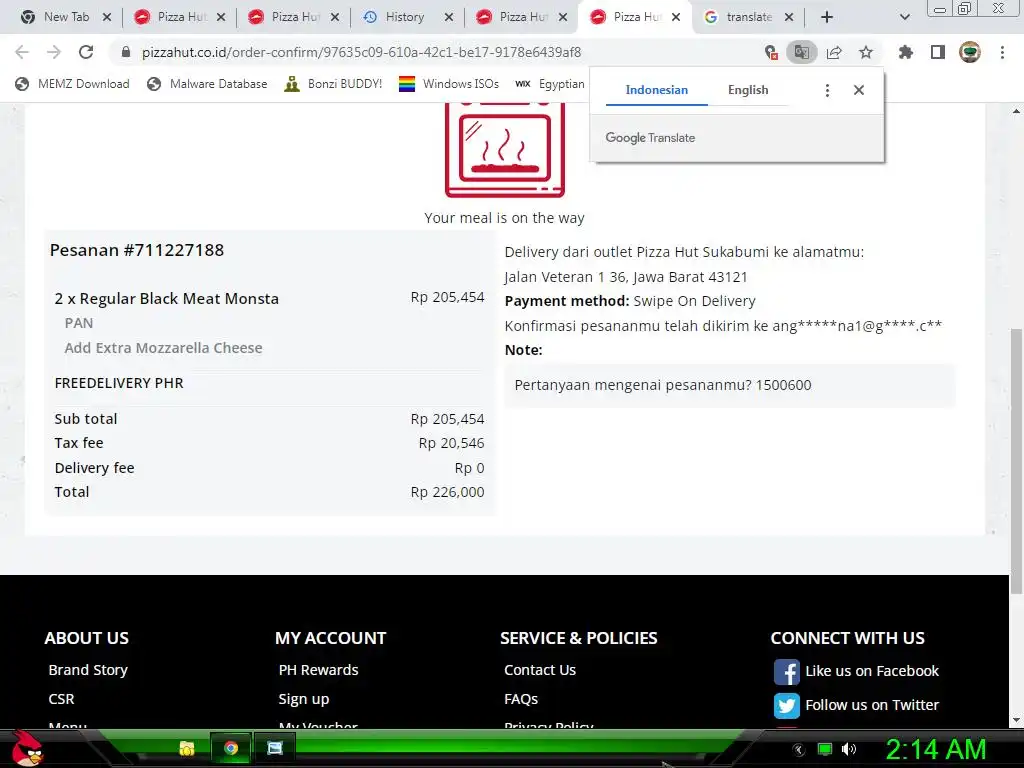Open file explorer from taskbar
The image size is (1024, 768).
point(187,748)
